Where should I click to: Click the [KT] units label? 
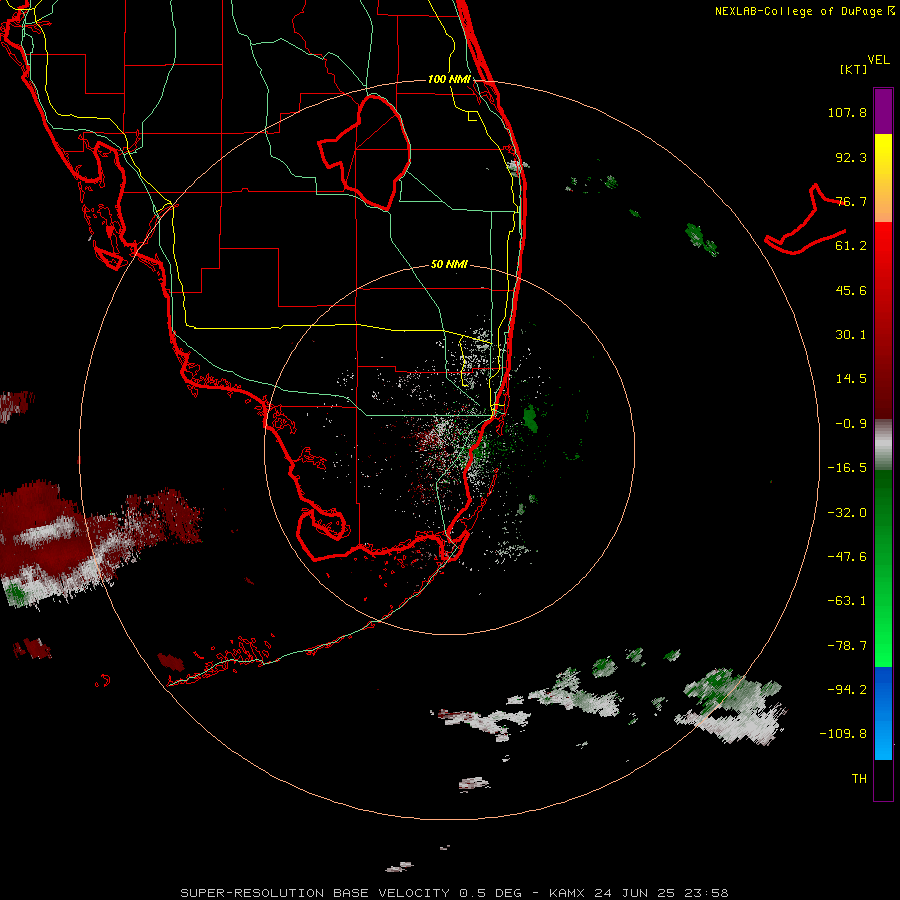click(x=853, y=69)
